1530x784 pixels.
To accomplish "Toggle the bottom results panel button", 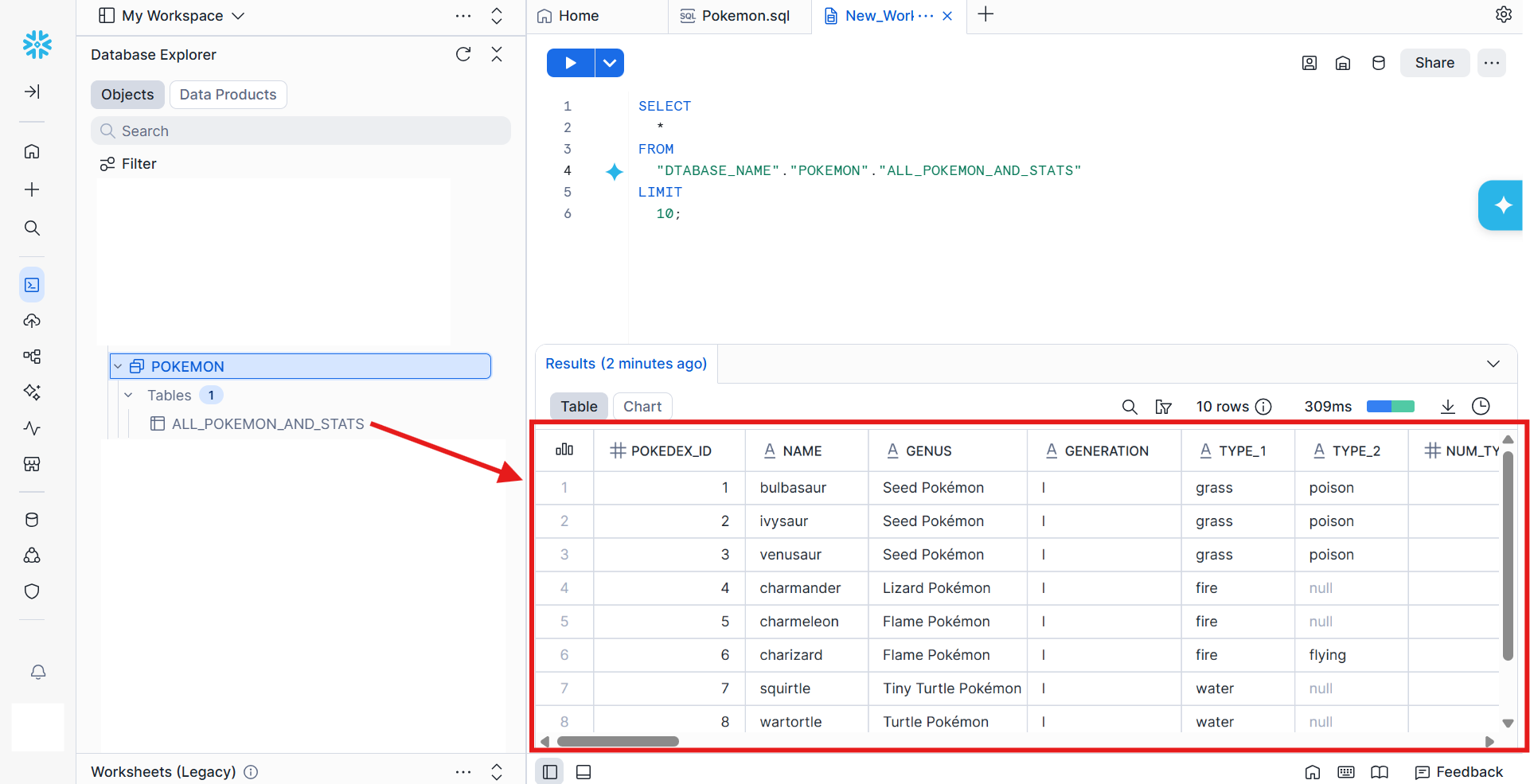I will click(x=584, y=772).
